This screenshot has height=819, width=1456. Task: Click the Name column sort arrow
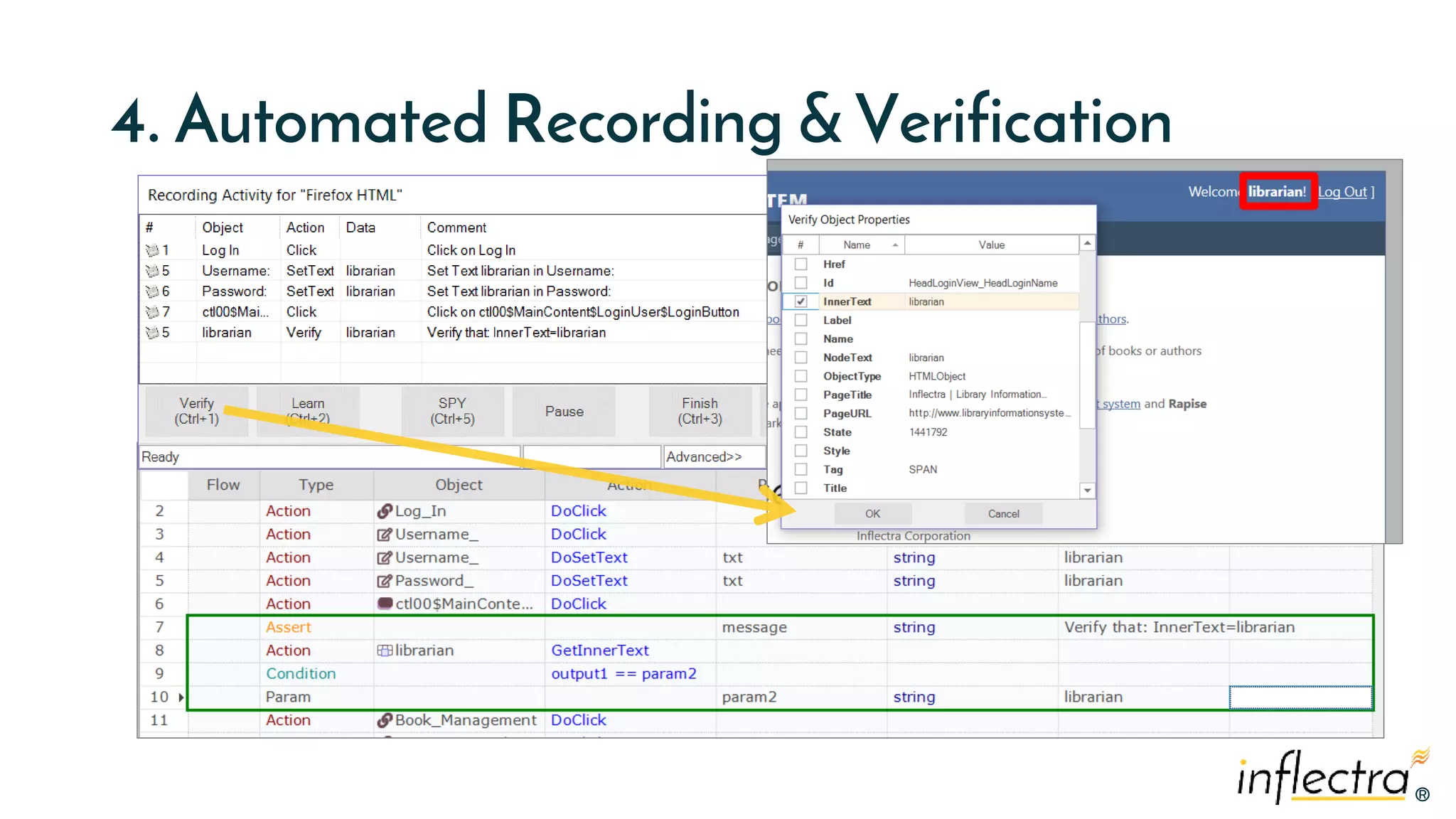[x=895, y=245]
